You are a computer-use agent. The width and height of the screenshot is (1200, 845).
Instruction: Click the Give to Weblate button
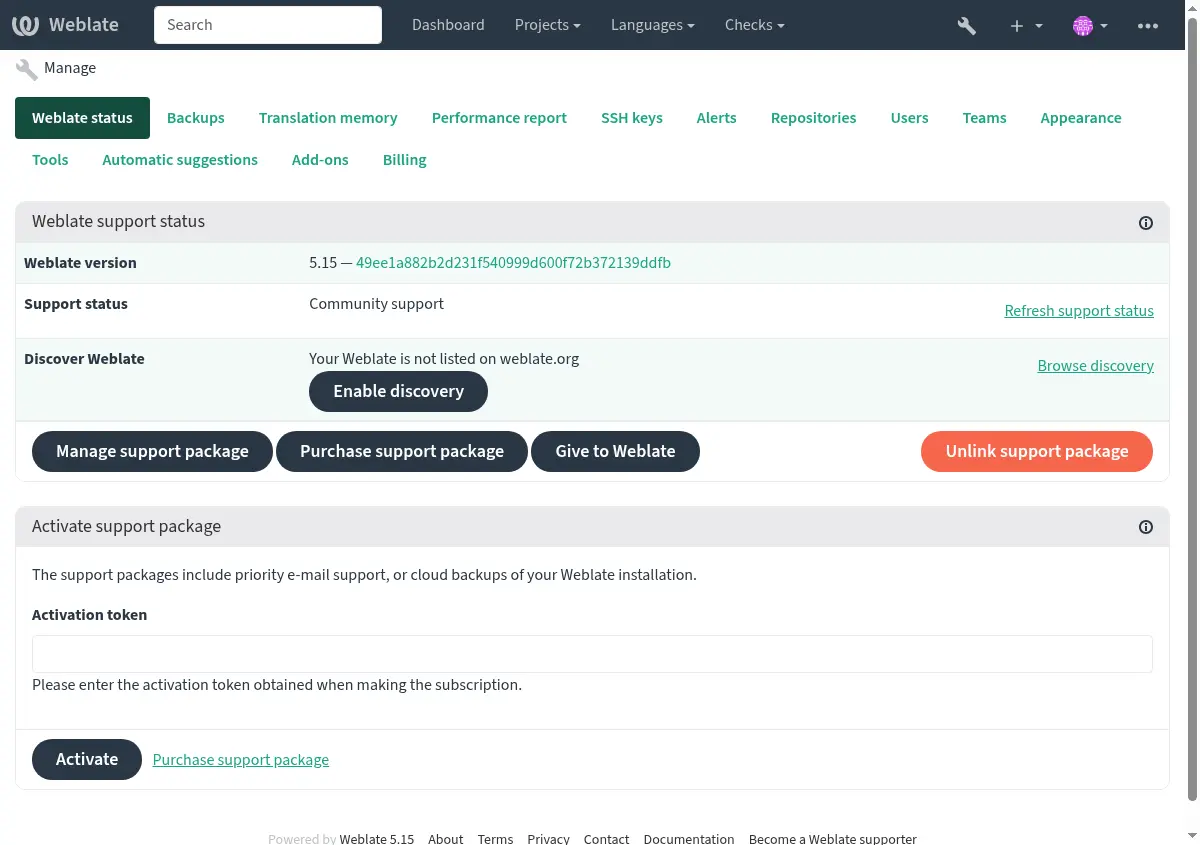pyautogui.click(x=615, y=452)
